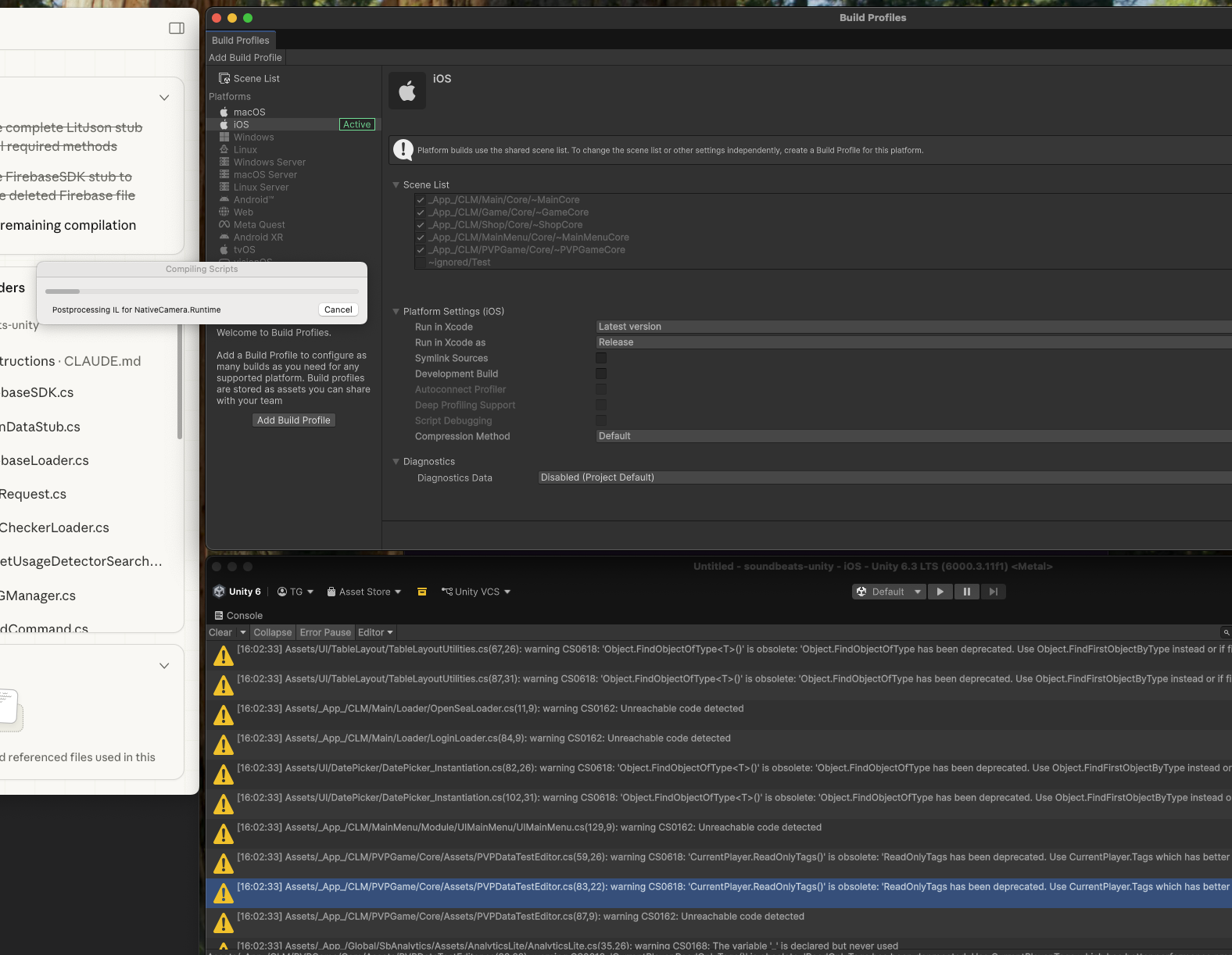Screen dimensions: 1232x955
Task: Open the Default layout dropdown
Action: (890, 592)
